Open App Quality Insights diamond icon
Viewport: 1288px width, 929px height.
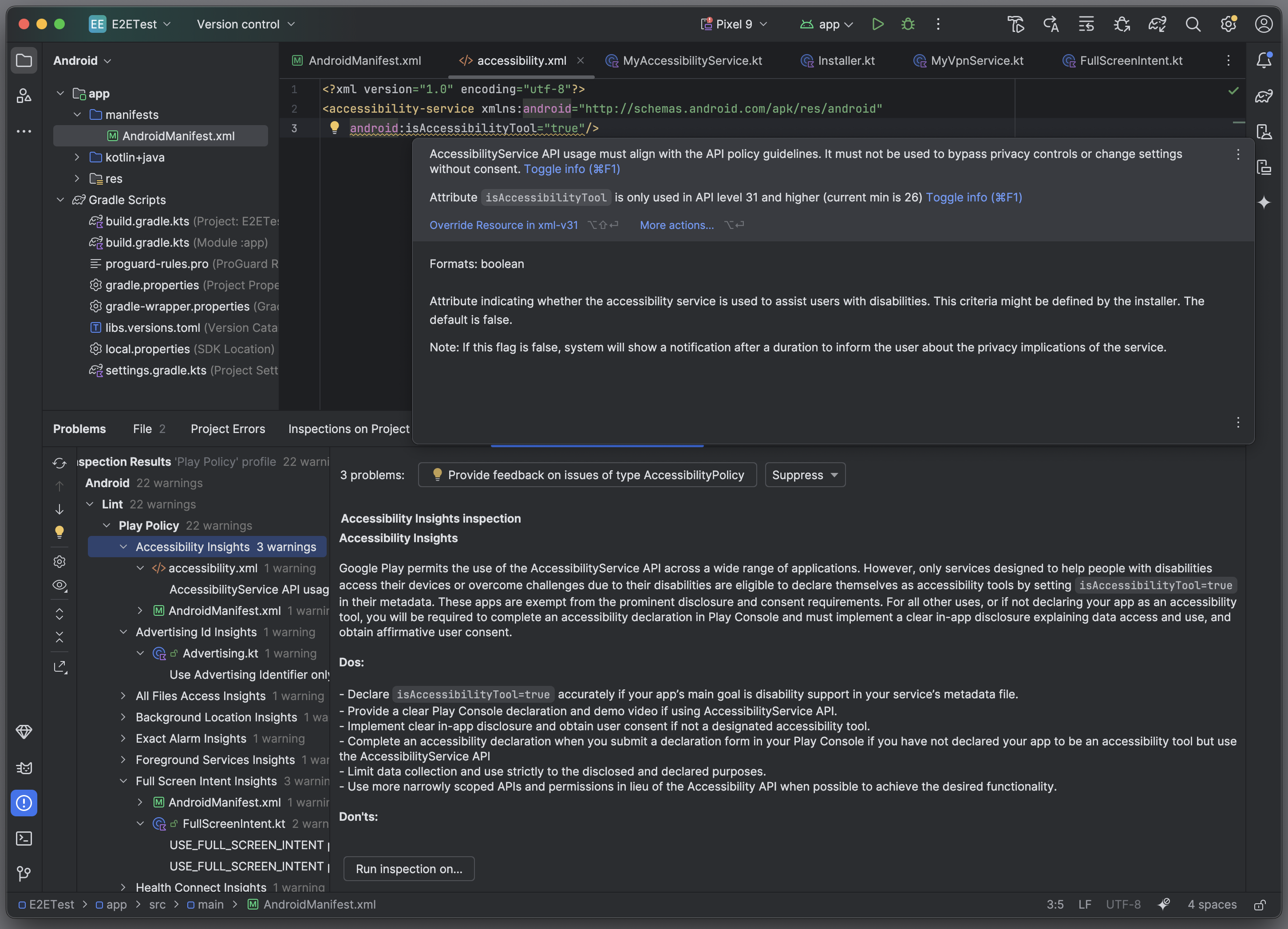tap(24, 732)
